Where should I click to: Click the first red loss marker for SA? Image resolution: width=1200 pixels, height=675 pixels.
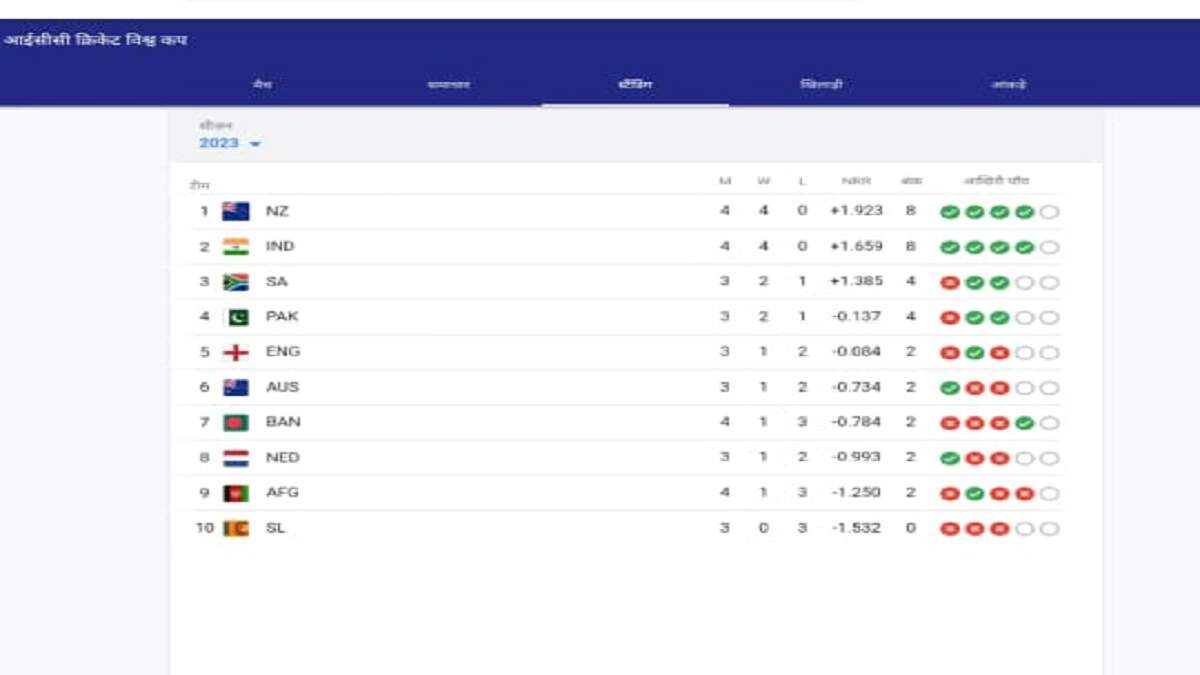point(949,283)
